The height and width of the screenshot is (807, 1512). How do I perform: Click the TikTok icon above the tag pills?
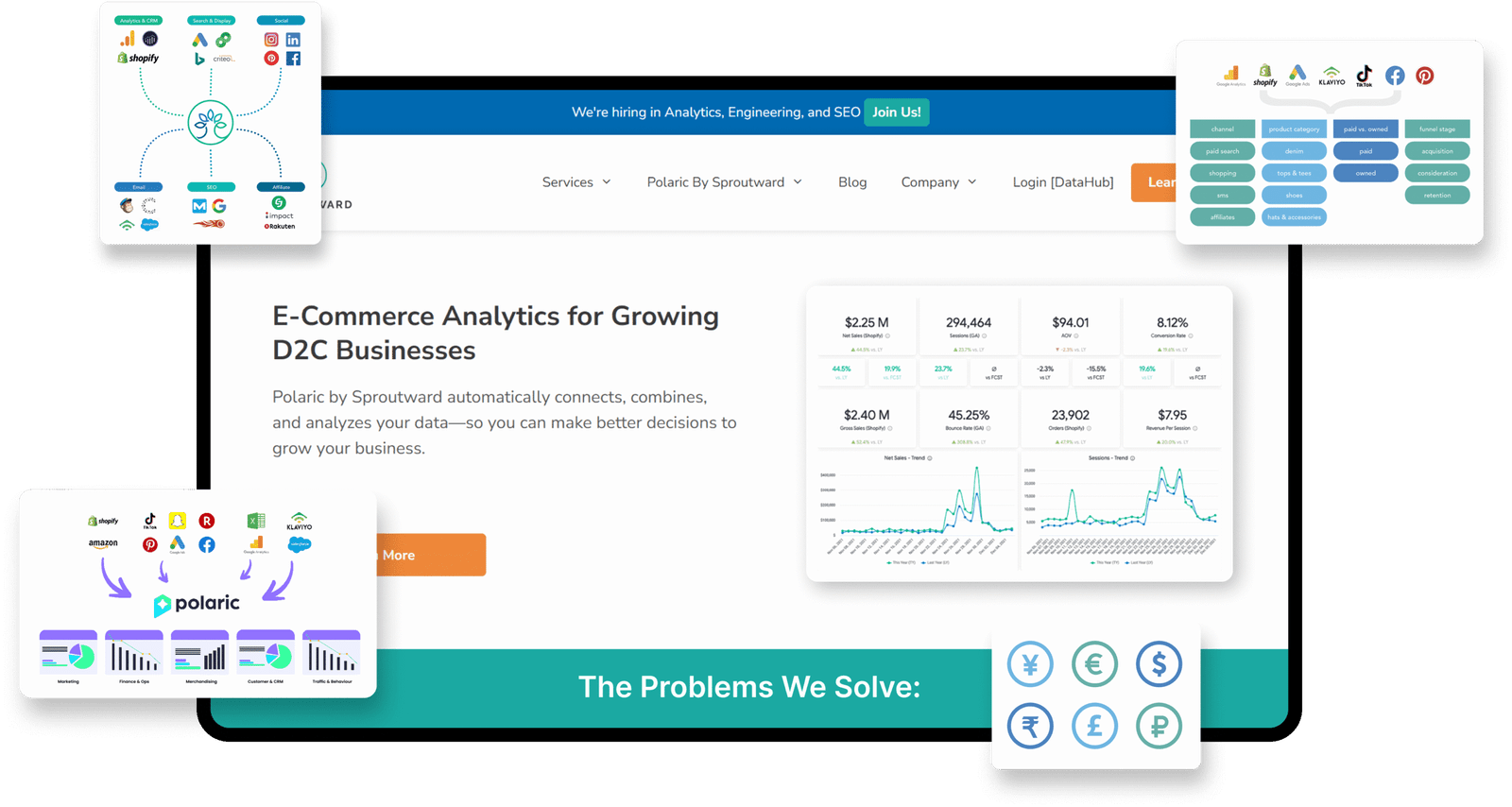pos(1364,76)
